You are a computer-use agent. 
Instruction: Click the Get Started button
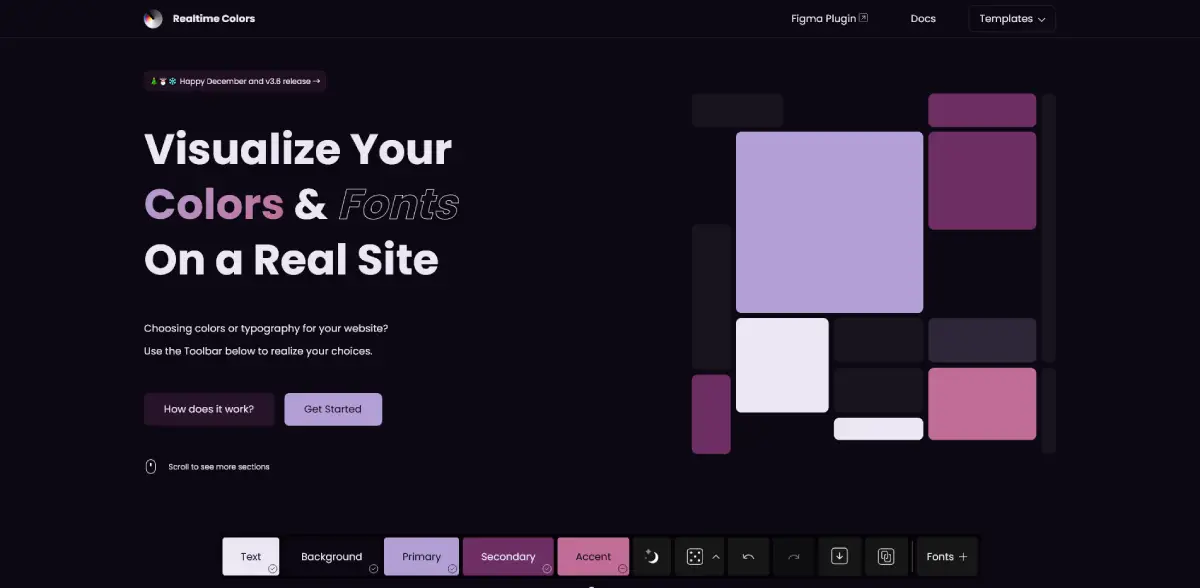(333, 409)
